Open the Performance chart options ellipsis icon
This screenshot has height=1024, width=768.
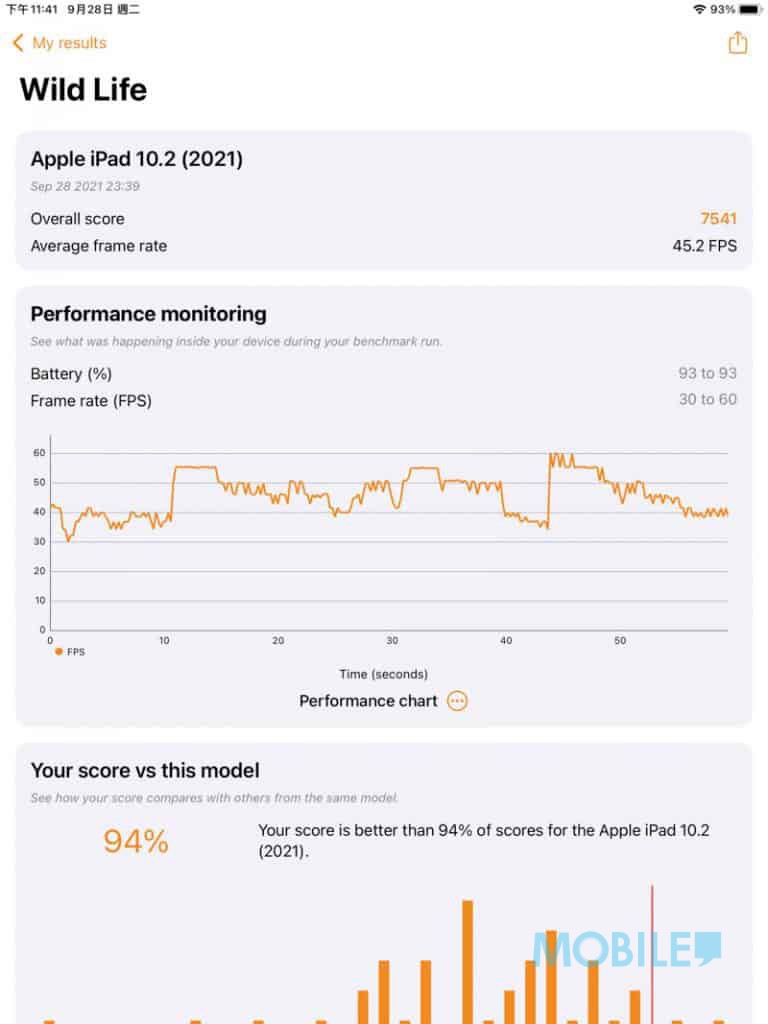point(457,701)
